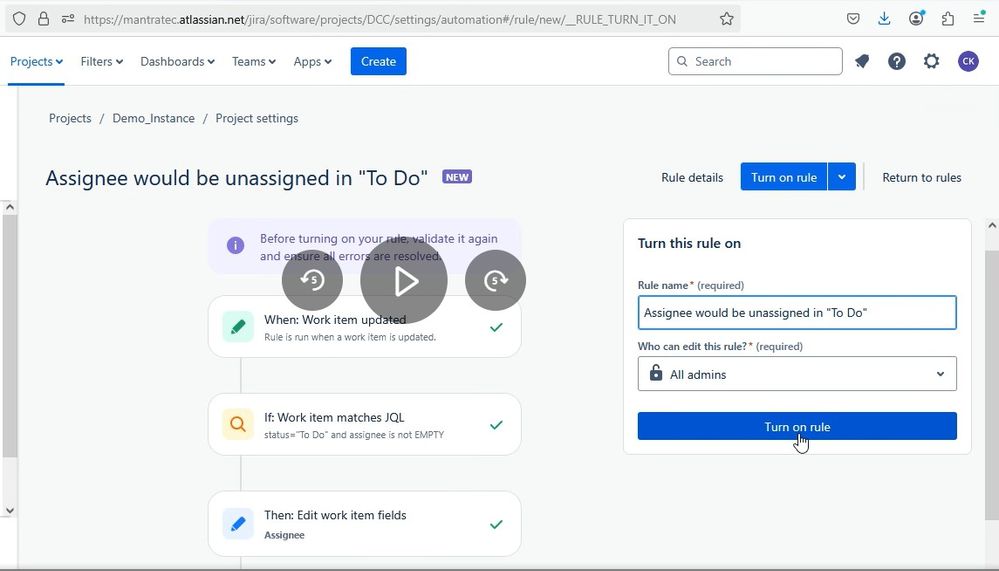The width and height of the screenshot is (999, 571).
Task: Open Rule details
Action: coord(692,178)
